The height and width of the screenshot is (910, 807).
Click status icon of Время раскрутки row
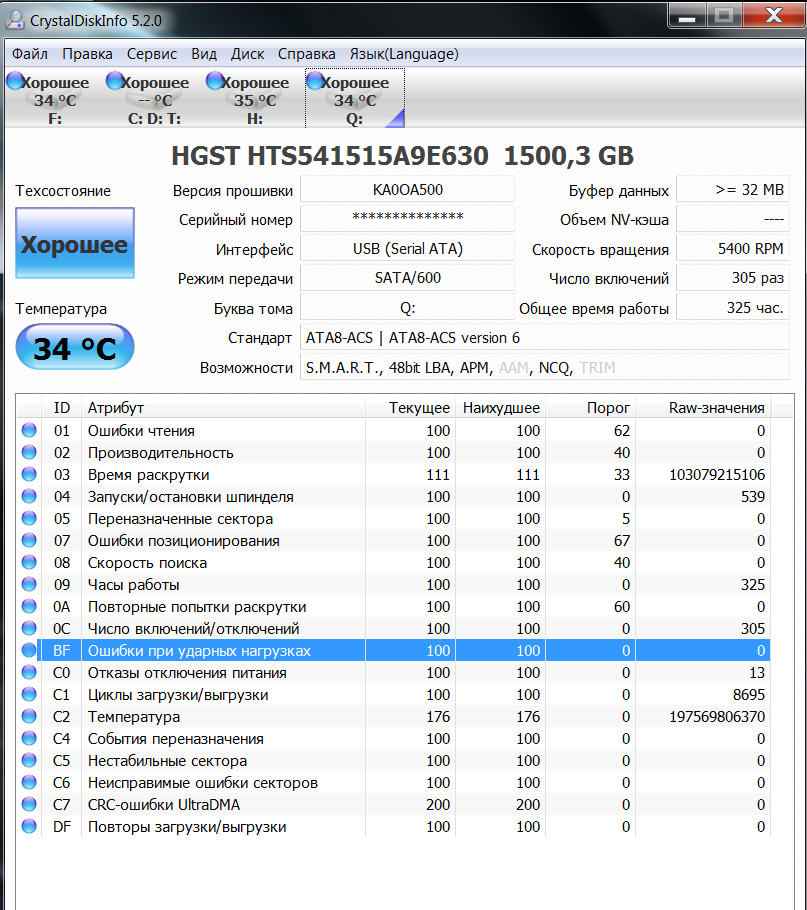29,474
